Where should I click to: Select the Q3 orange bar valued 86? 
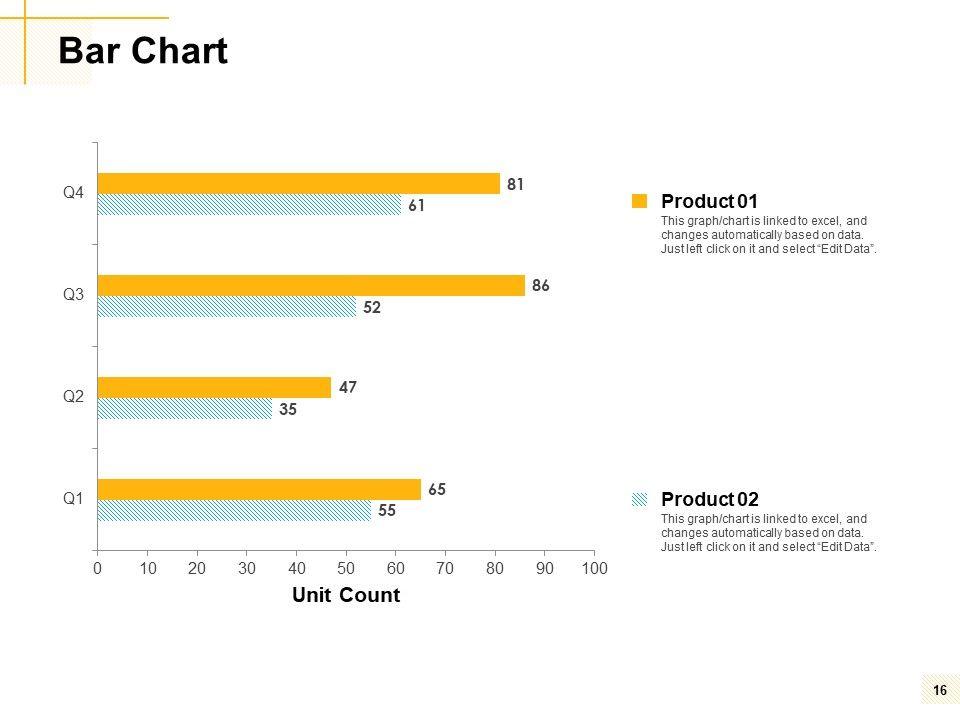coord(311,285)
